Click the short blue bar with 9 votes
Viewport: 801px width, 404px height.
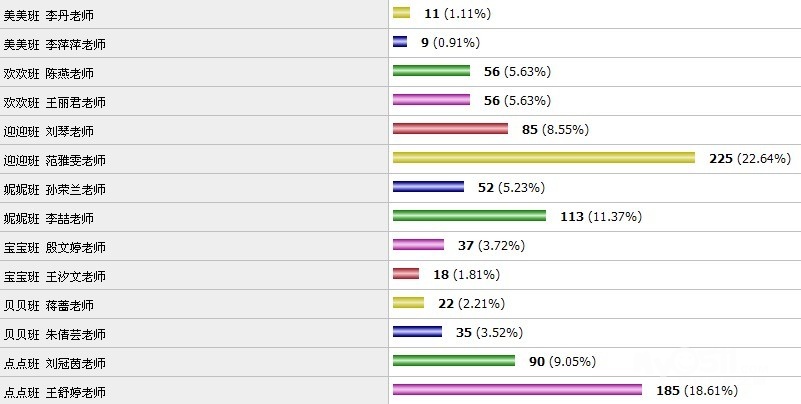tap(400, 42)
